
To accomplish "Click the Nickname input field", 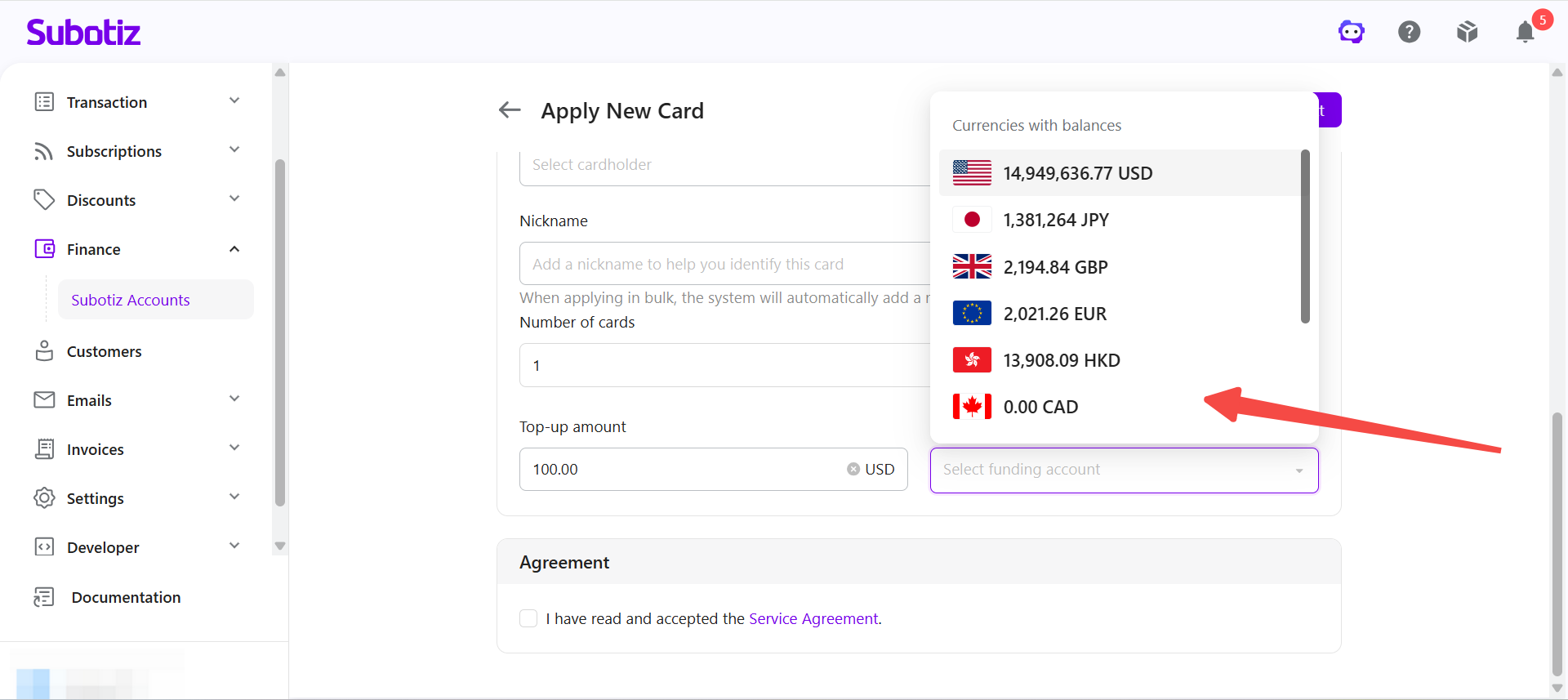I will (725, 263).
